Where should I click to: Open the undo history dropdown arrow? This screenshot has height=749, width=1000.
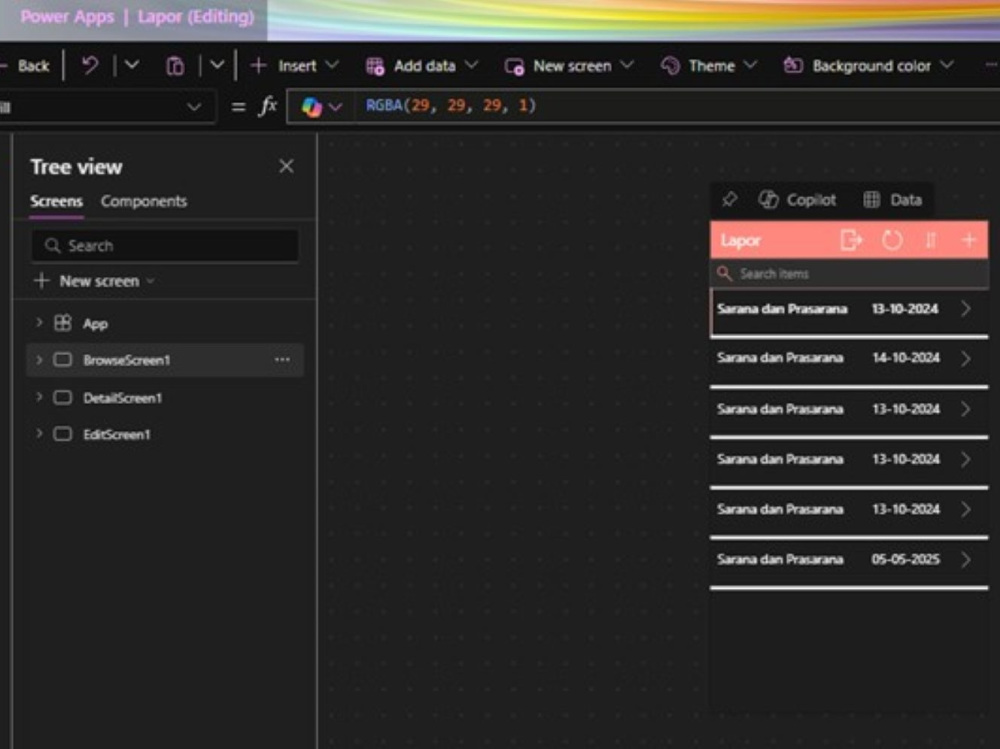tap(131, 65)
